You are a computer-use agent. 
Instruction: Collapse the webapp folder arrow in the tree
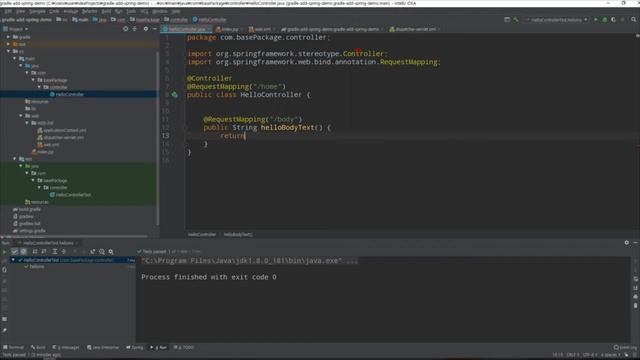coord(21,116)
